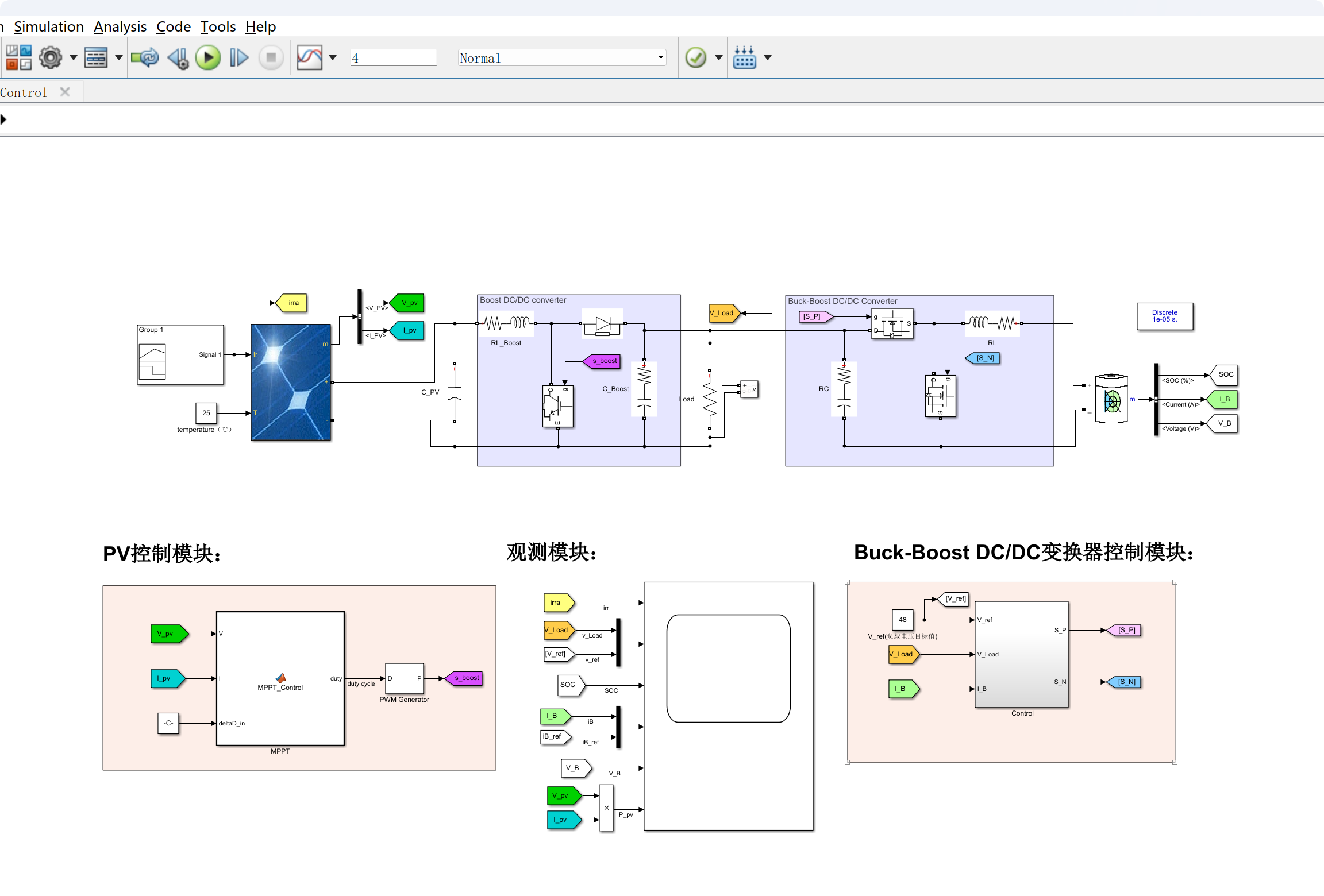Open the Simulation Data Inspector icon
Screen dimensions: 1324x896
310,58
